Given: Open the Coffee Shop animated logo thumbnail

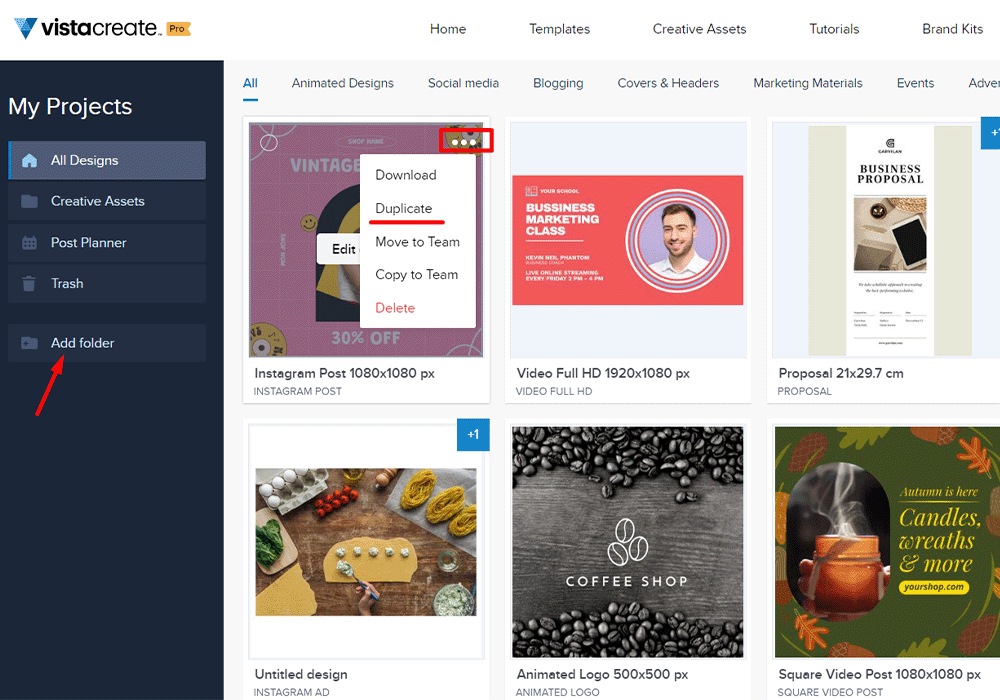Looking at the screenshot, I should tap(628, 542).
